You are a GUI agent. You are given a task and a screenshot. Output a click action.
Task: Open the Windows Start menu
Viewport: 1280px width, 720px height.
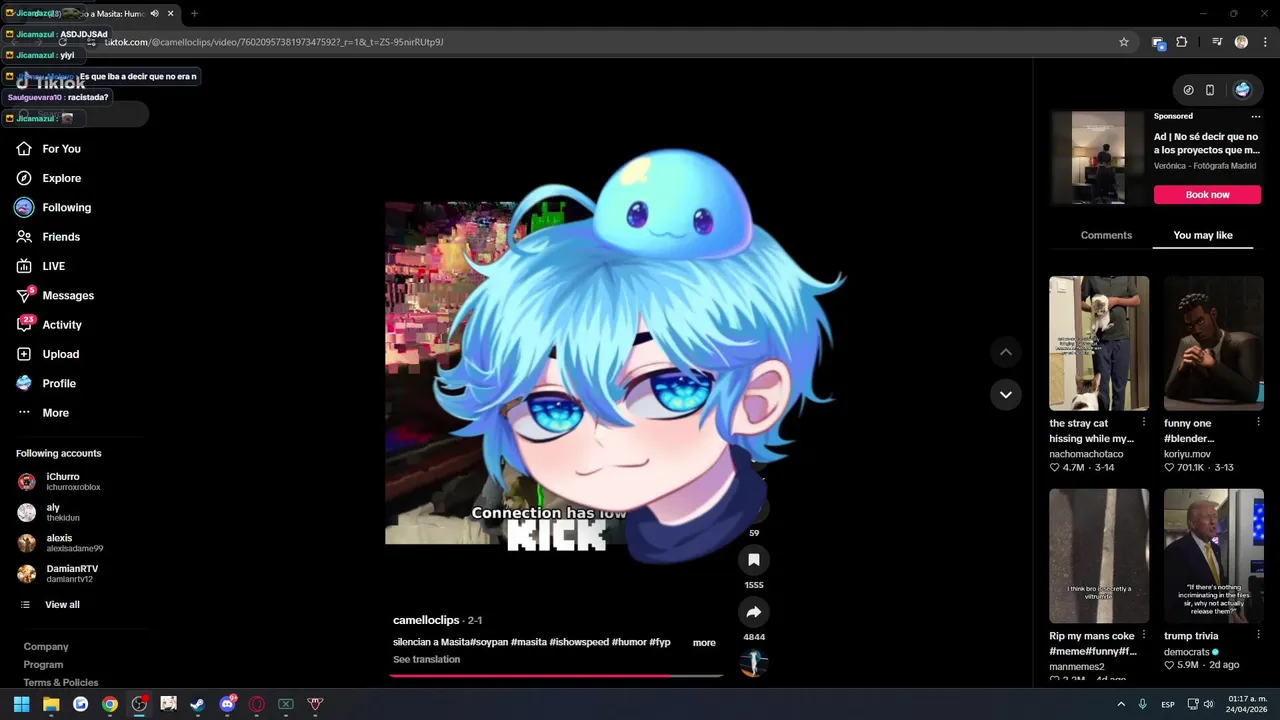tap(21, 704)
